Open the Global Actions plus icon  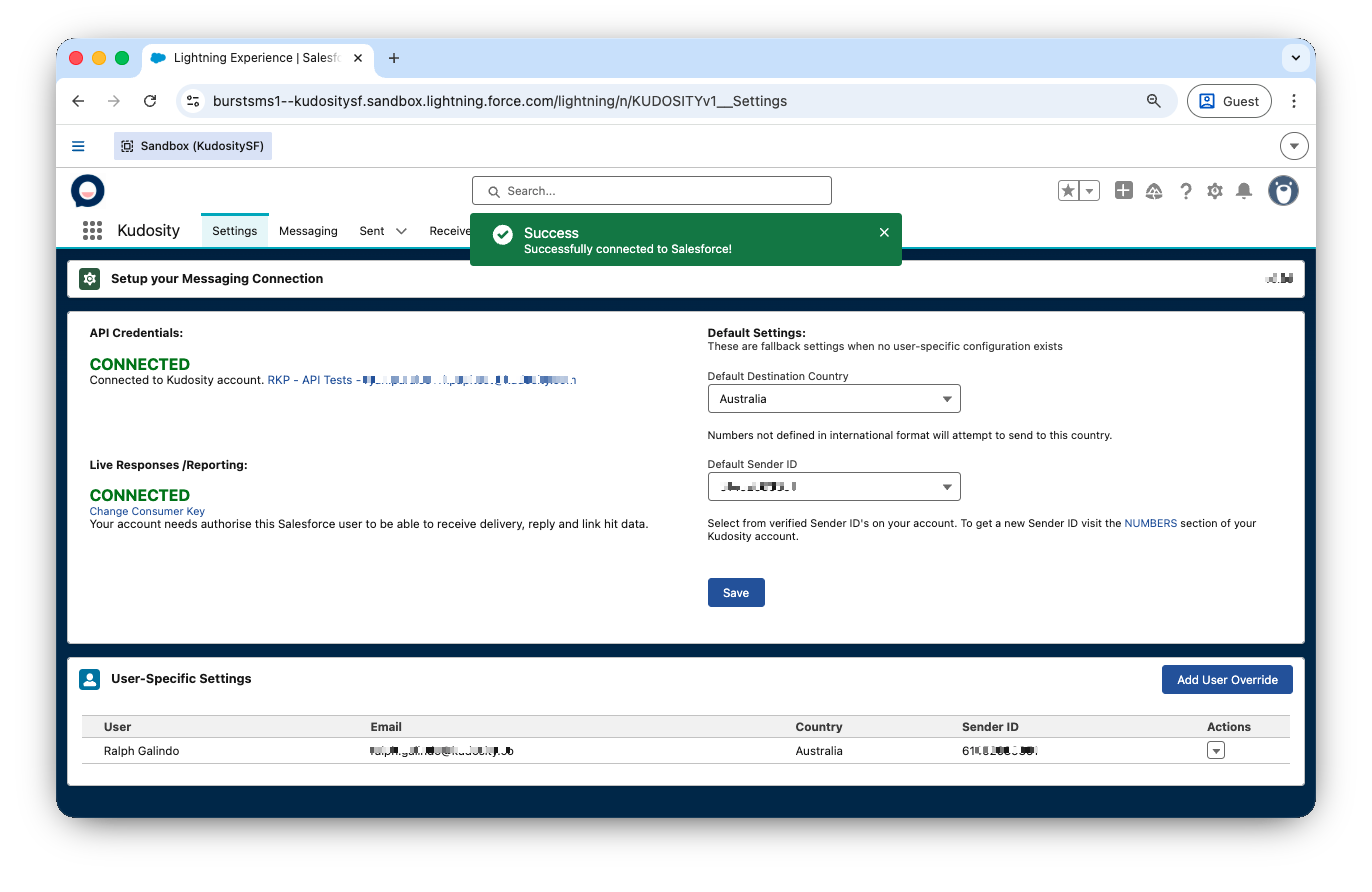1124,190
